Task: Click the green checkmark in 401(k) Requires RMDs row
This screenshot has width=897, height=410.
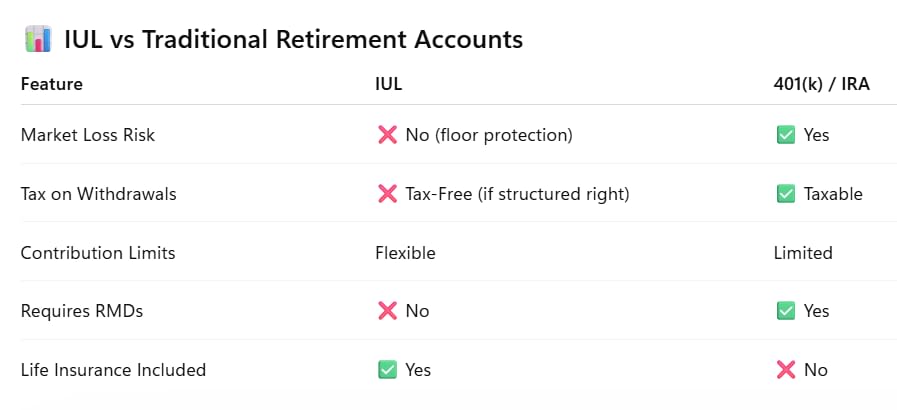Action: coord(785,311)
